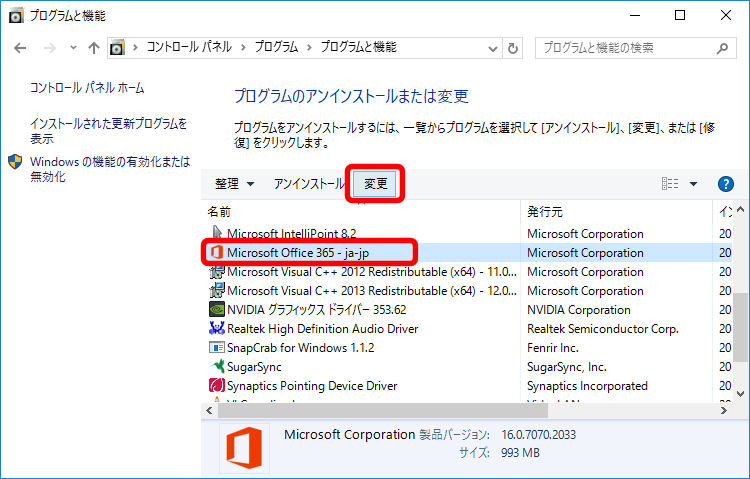Refresh the programs list
The image size is (750, 479).
(513, 48)
